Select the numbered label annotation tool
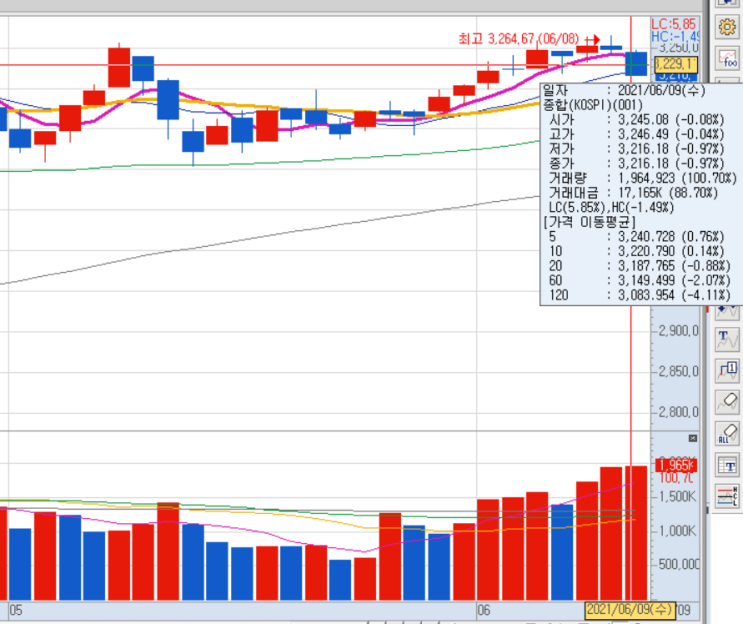Image resolution: width=743 pixels, height=624 pixels. coord(727,371)
